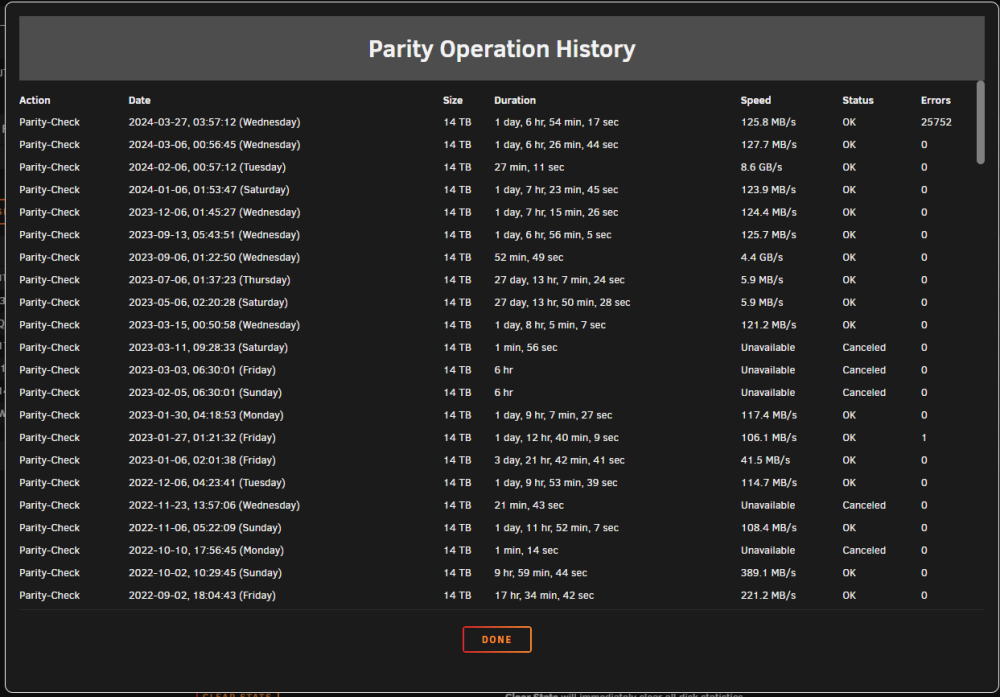Select date 2023-03-03, 06:30:01 (Friday)
The width and height of the screenshot is (1000, 697).
tap(202, 370)
